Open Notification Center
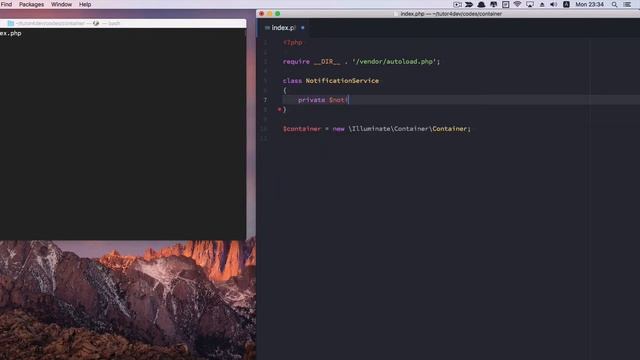This screenshot has width=640, height=360. [x=627, y=4]
